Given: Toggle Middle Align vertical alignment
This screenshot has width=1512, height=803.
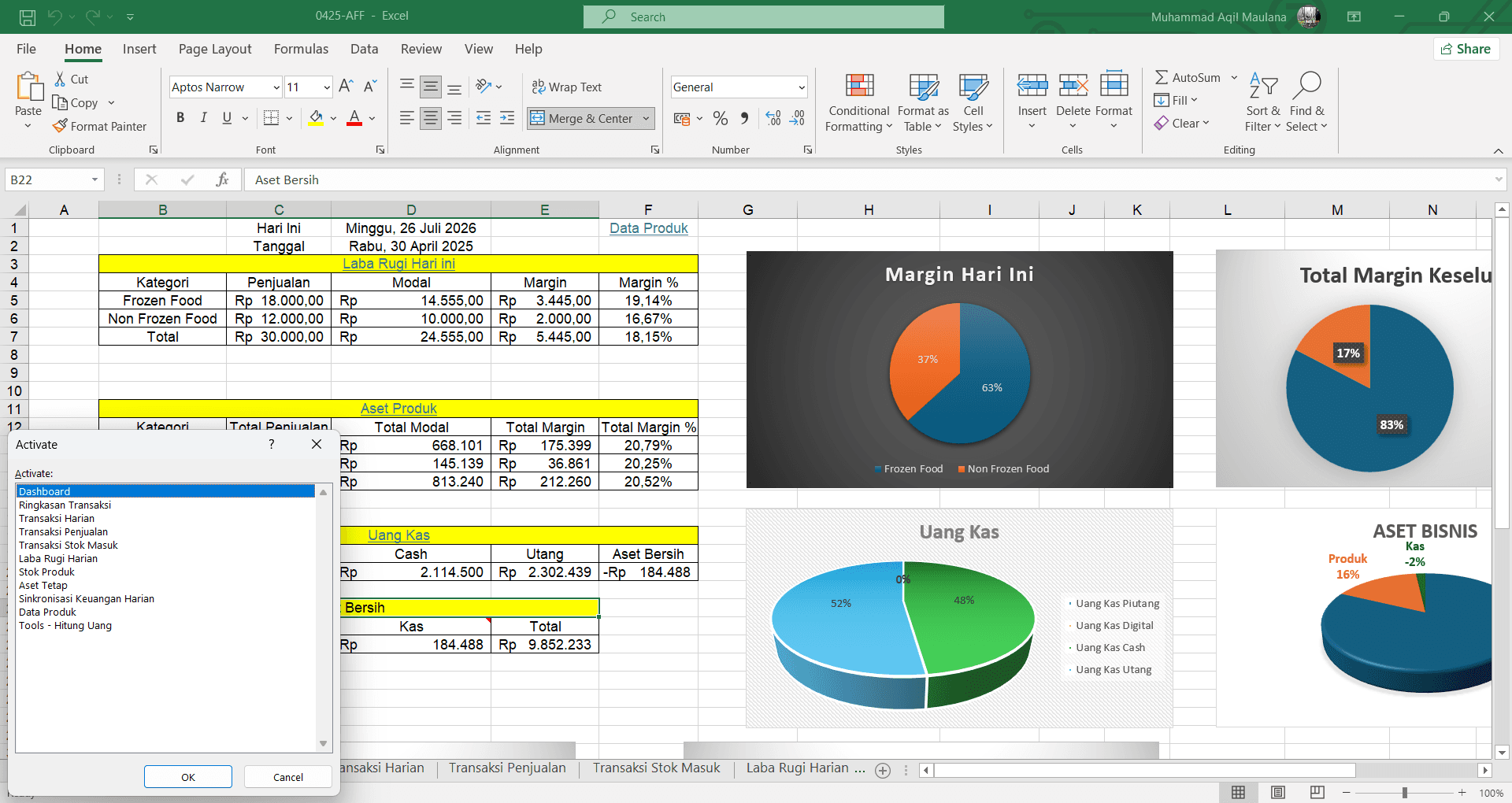Looking at the screenshot, I should click(x=430, y=87).
